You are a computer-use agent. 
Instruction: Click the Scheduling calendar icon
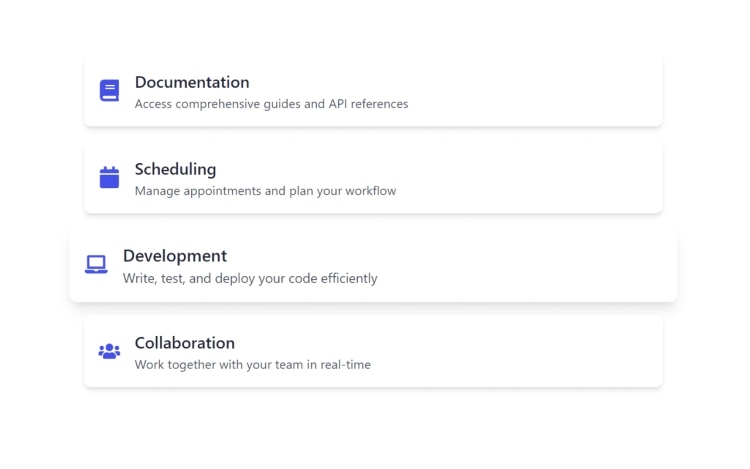click(109, 177)
